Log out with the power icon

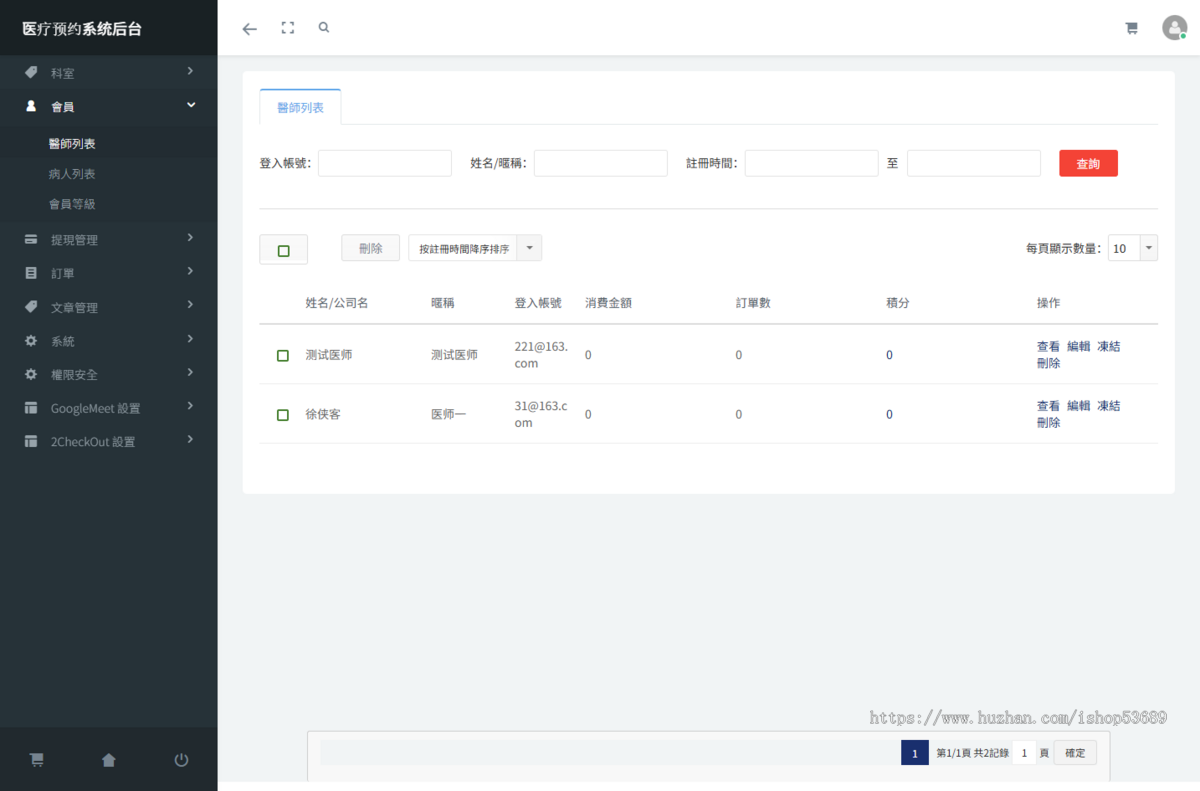[x=181, y=760]
